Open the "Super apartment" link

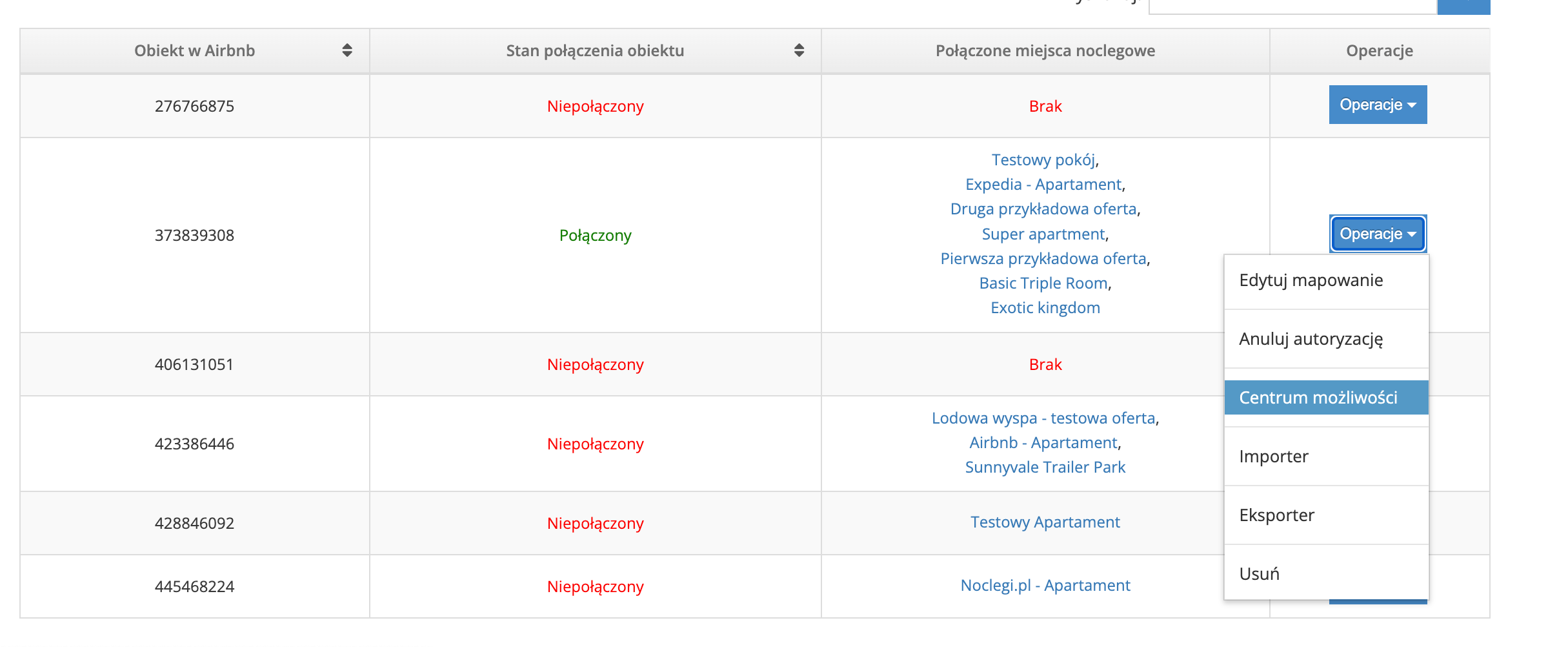point(1043,234)
